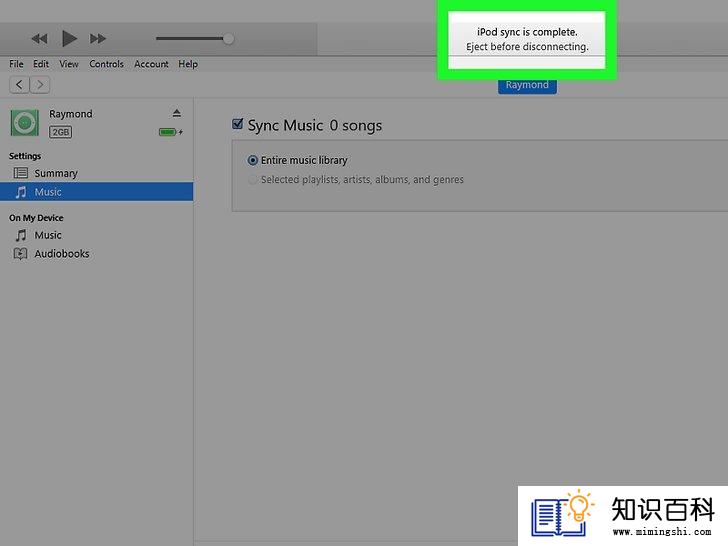Click music note icon beside On My Device Music
Viewport: 728px width, 546px height.
(x=20, y=235)
